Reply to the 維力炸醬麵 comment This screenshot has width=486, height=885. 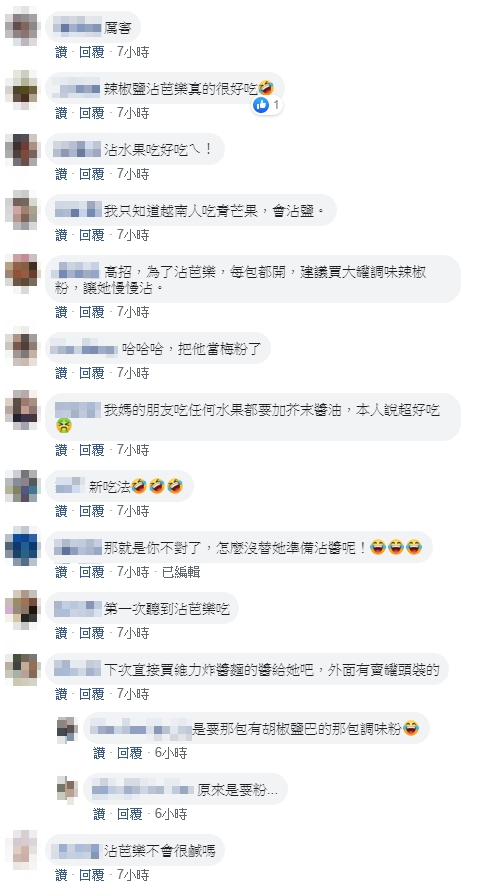click(x=91, y=694)
